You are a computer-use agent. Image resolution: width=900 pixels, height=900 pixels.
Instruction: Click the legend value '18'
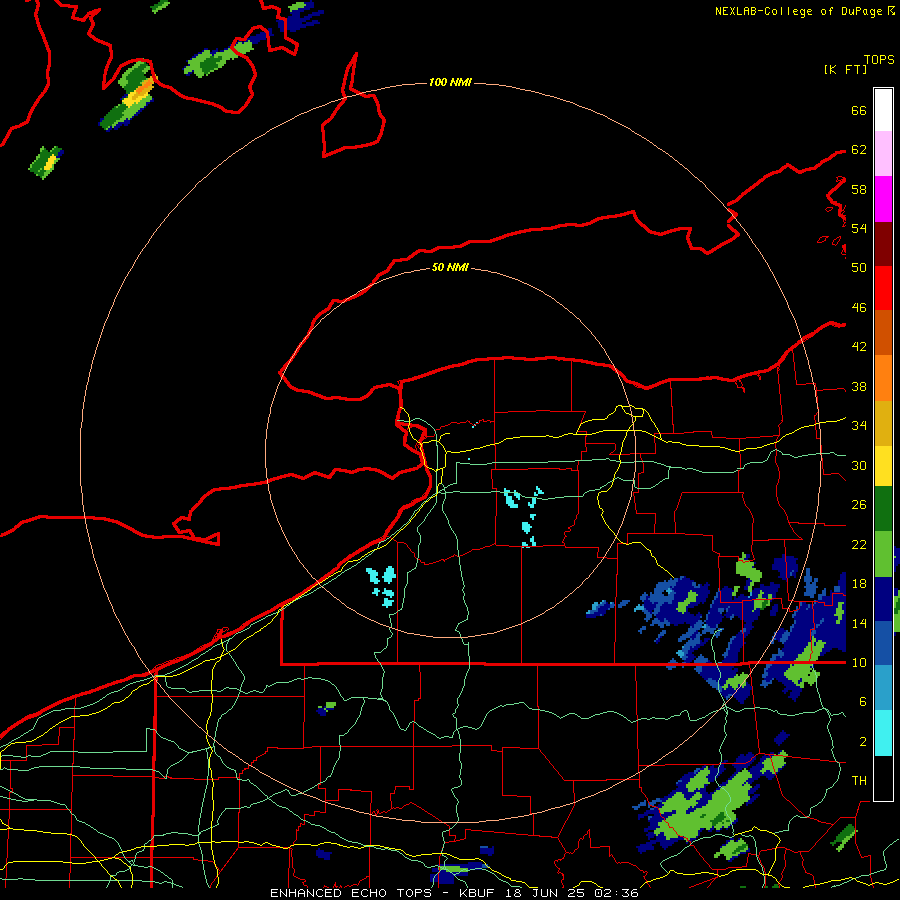859,584
